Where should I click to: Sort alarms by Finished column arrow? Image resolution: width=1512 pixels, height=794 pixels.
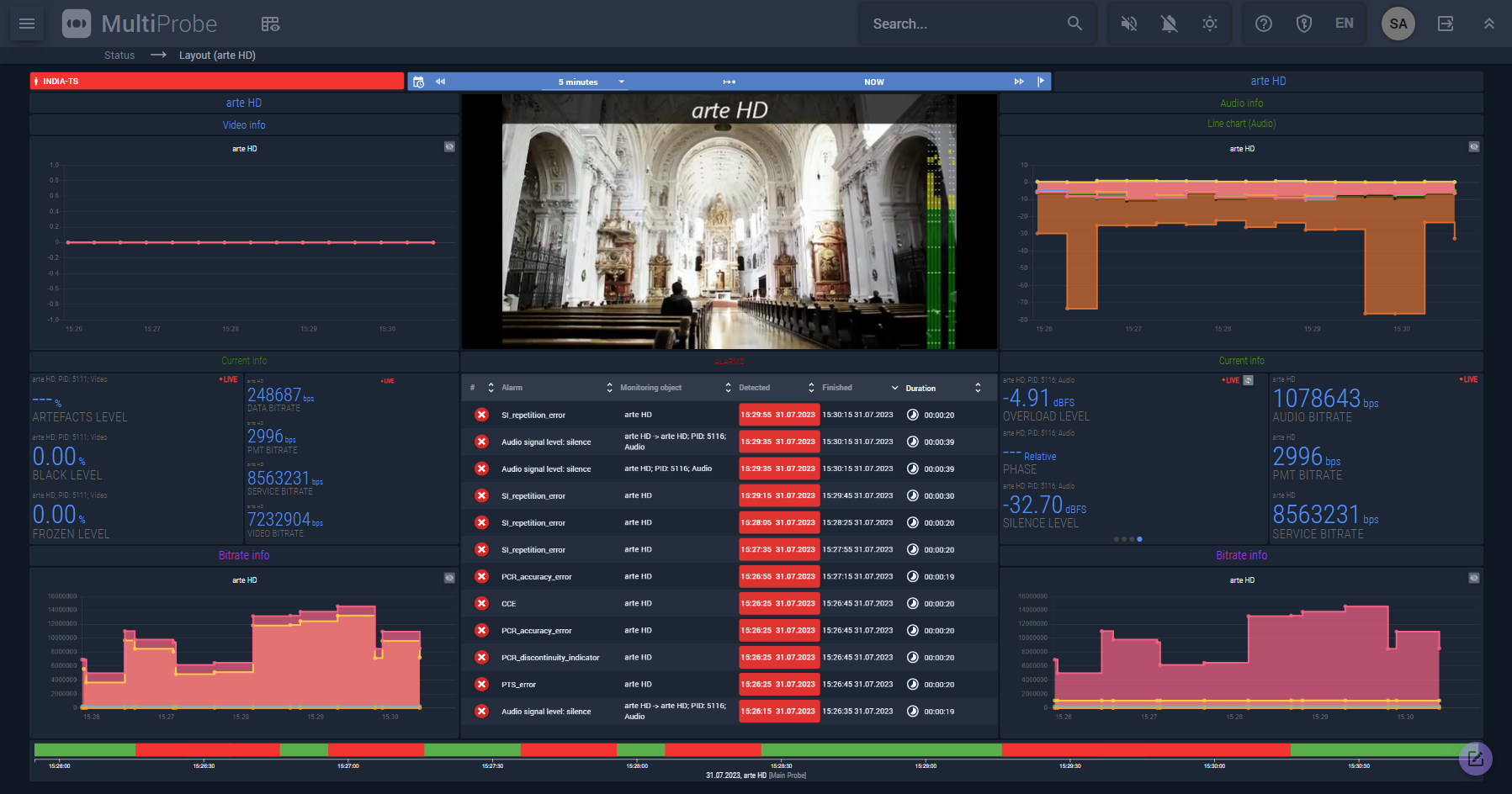(x=894, y=388)
